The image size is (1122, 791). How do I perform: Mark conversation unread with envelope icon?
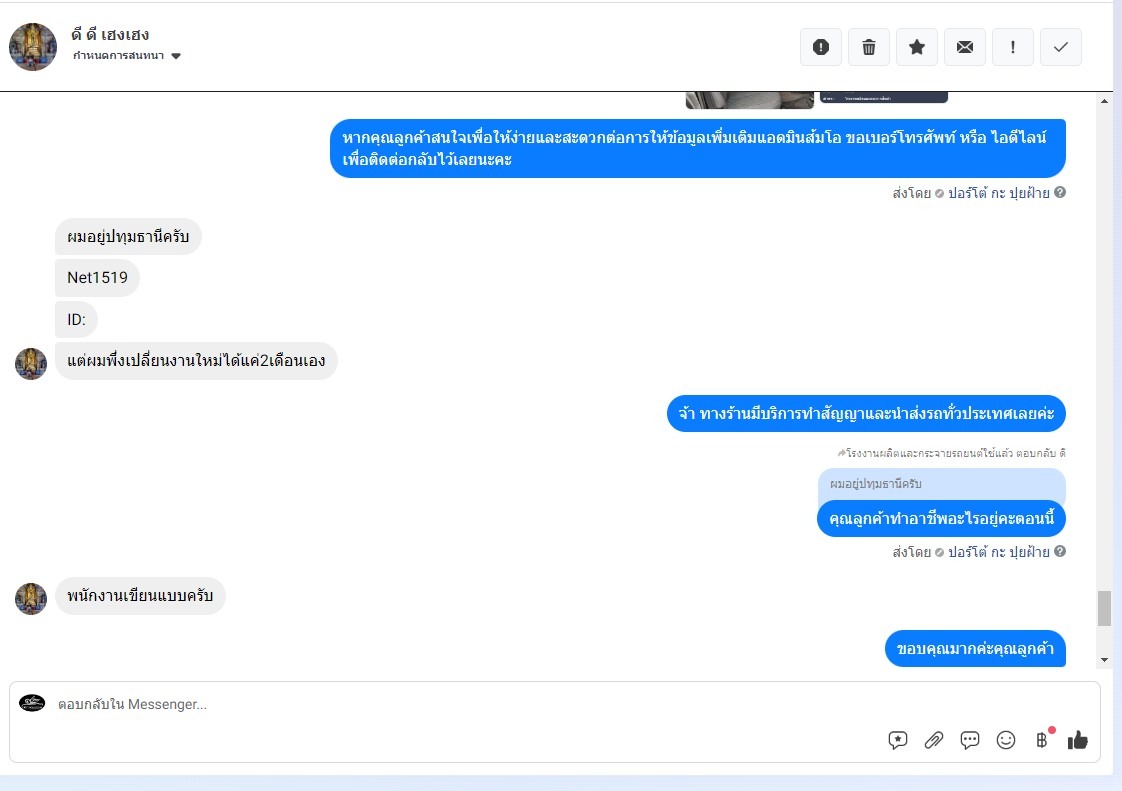pos(965,47)
